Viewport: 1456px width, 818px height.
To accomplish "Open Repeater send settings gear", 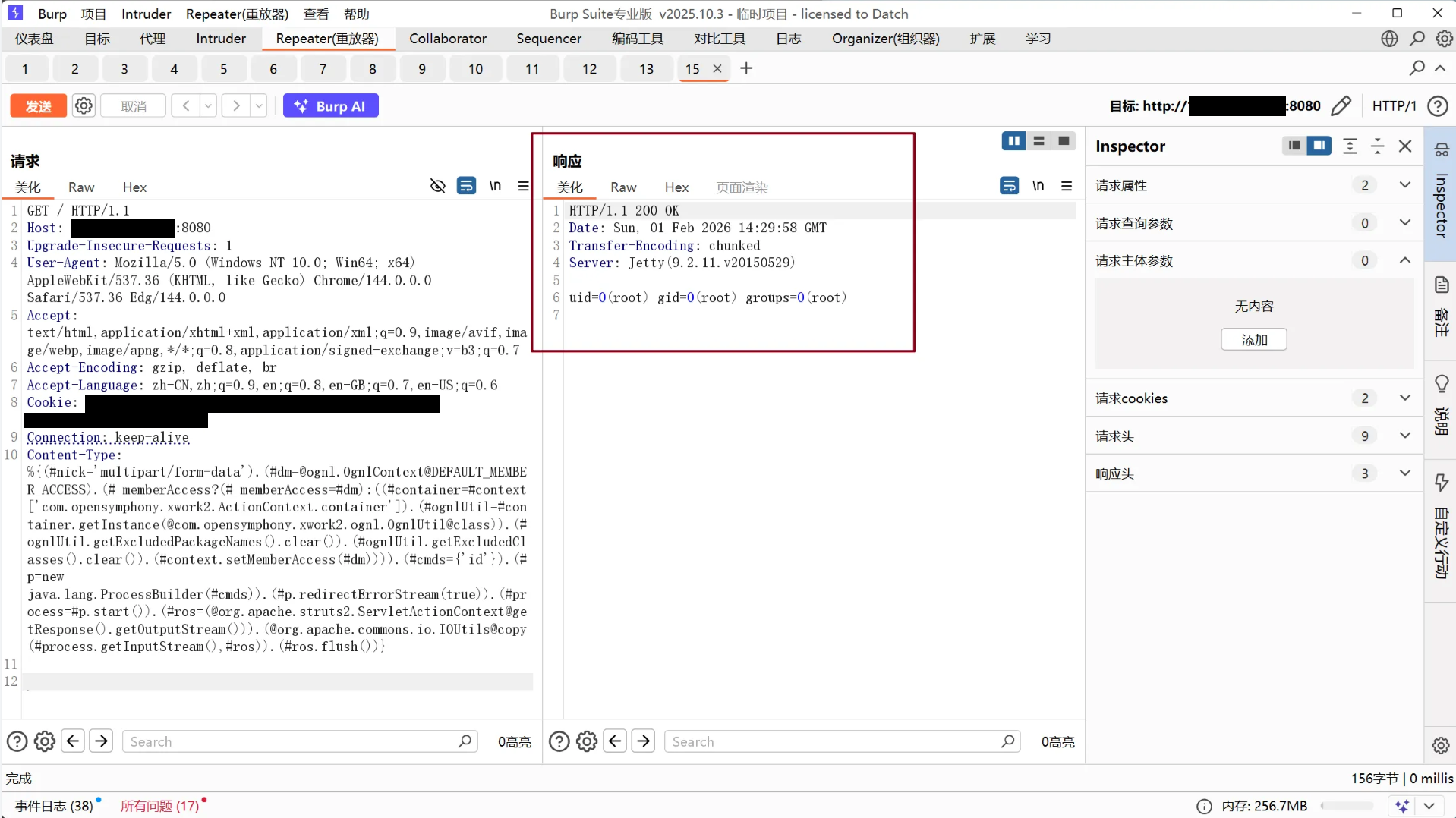I will [x=84, y=106].
